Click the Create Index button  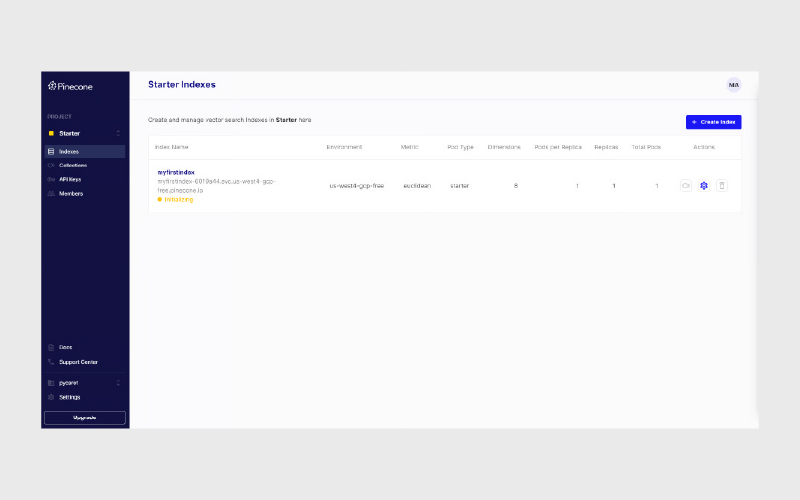[x=713, y=122]
